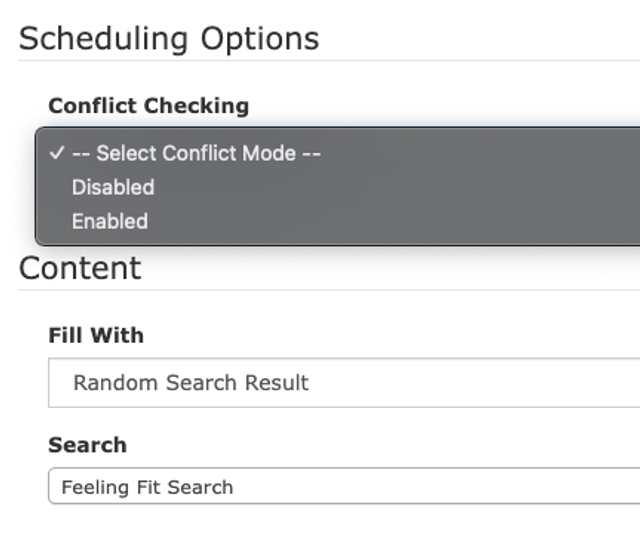Choose Disabled in the conflict mode list

coord(113,187)
